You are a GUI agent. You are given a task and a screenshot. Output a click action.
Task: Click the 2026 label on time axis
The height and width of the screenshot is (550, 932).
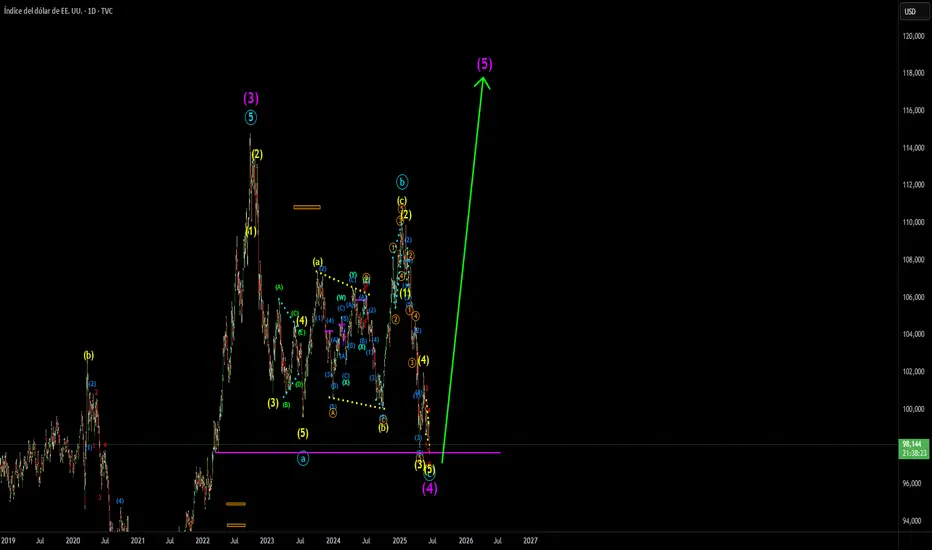pyautogui.click(x=466, y=540)
